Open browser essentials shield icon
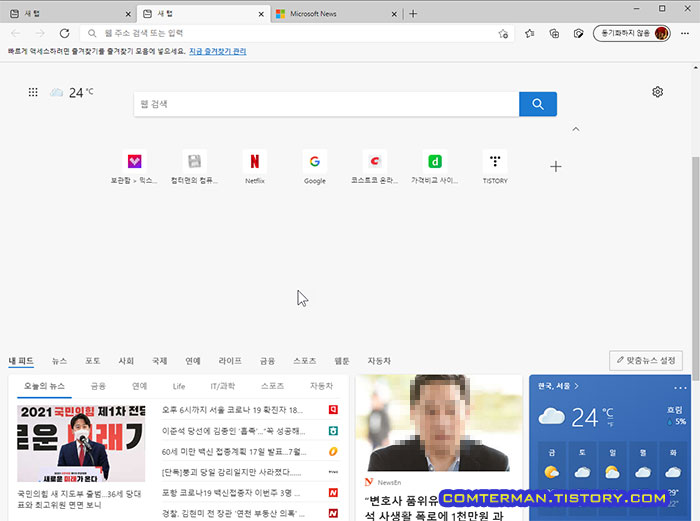The image size is (700, 521). [x=578, y=33]
